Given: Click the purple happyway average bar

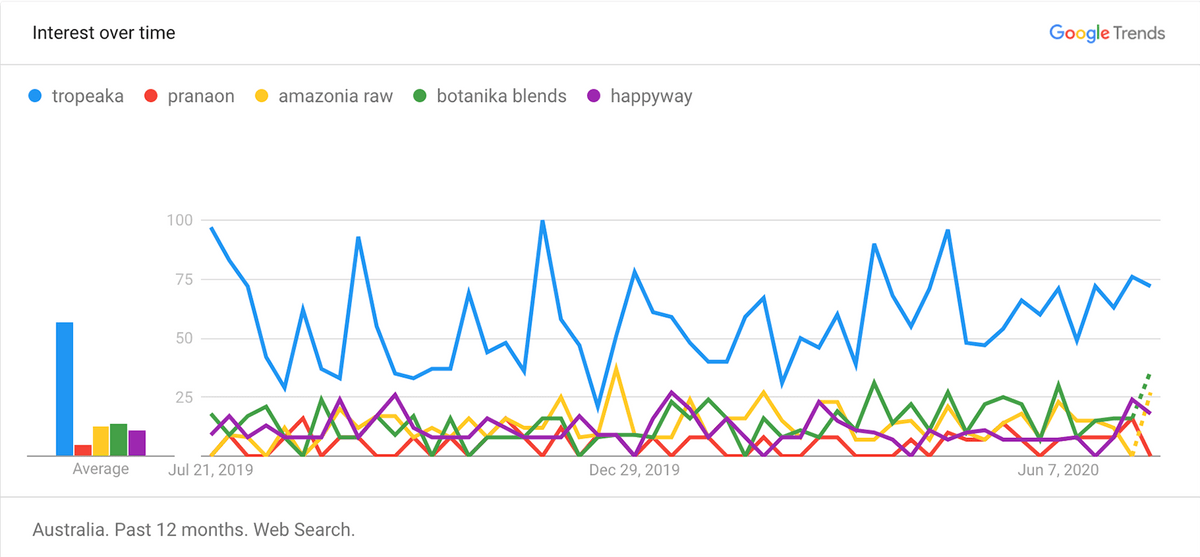Looking at the screenshot, I should click(x=137, y=443).
